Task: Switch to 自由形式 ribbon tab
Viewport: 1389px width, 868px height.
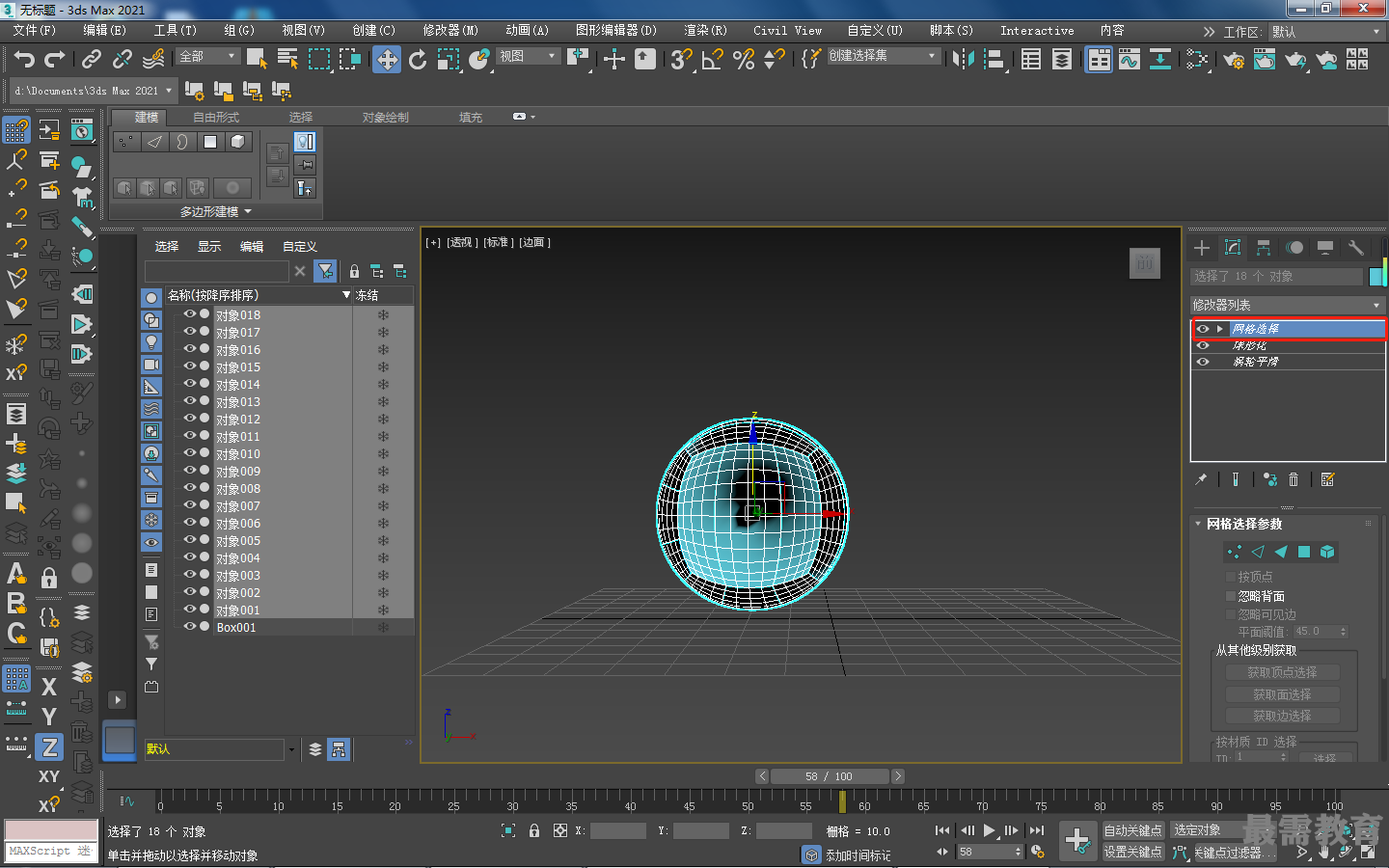Action: (x=216, y=117)
